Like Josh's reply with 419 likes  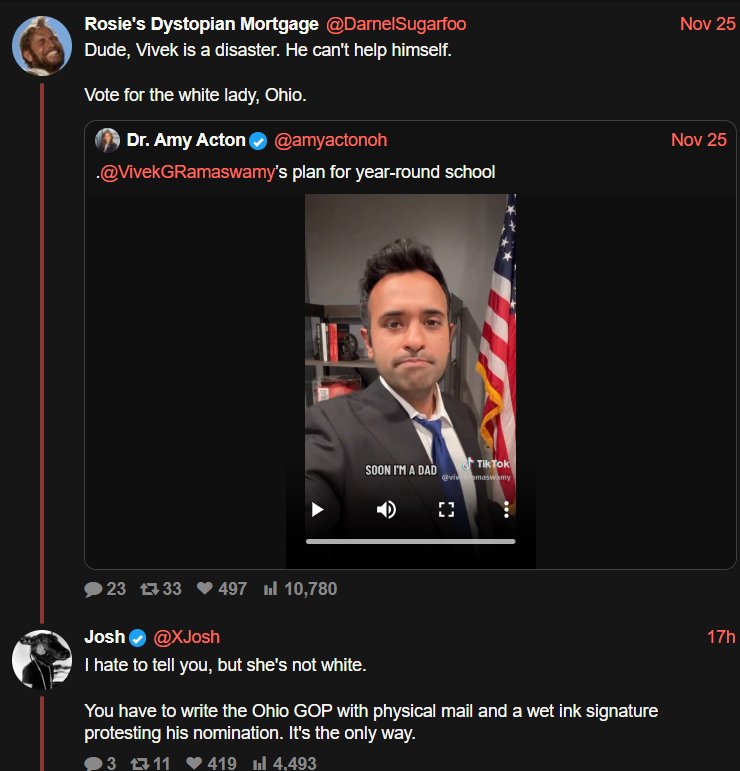195,764
